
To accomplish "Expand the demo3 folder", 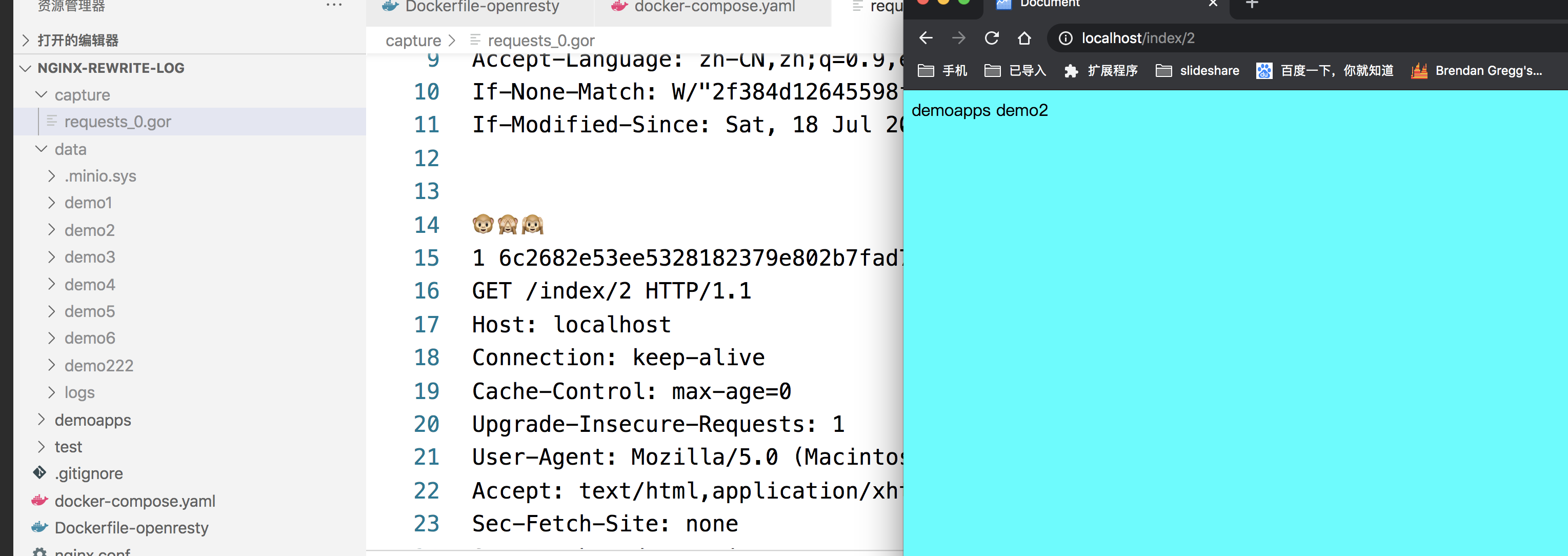I will tap(52, 257).
